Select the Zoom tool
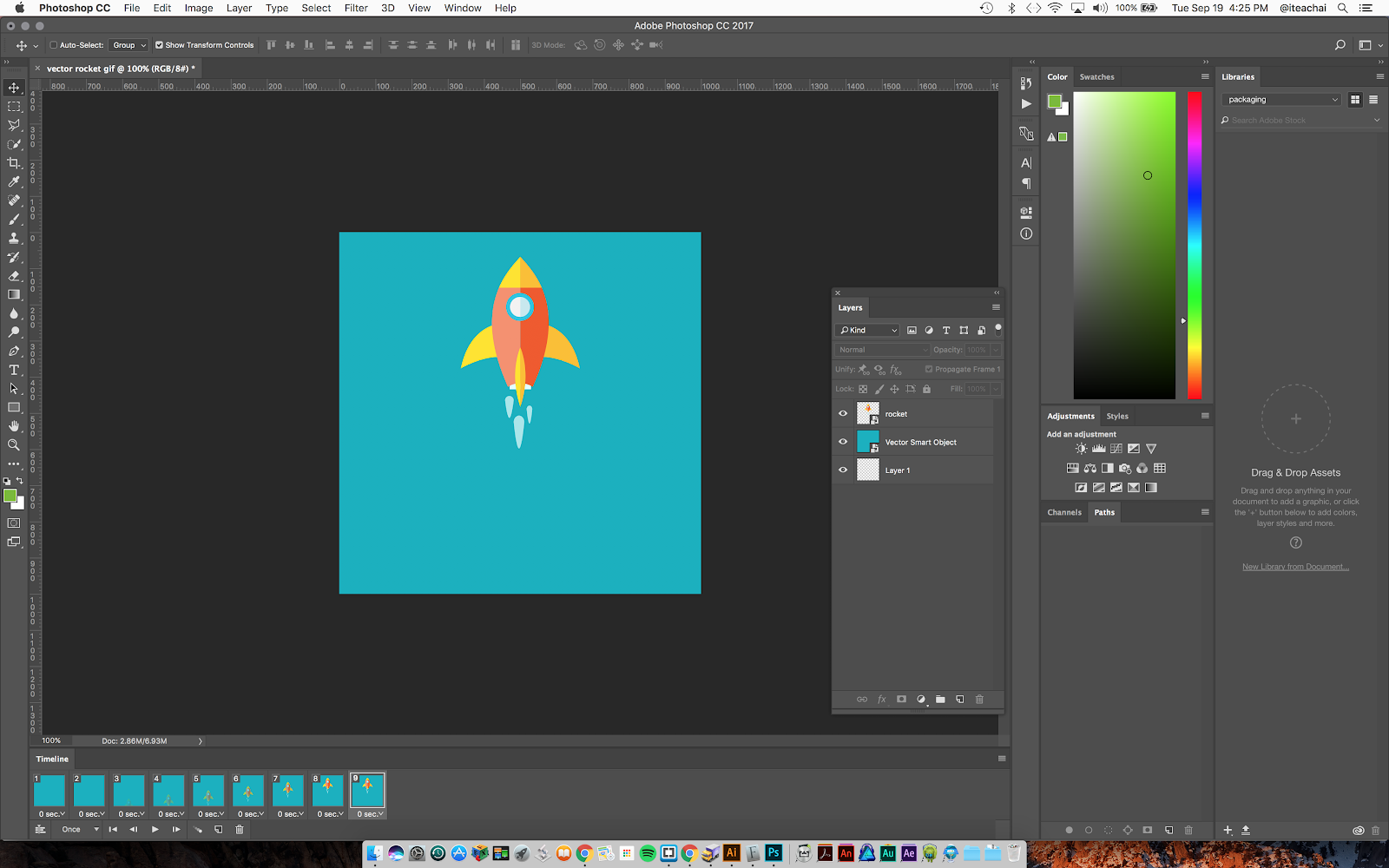Image resolution: width=1389 pixels, height=868 pixels. coord(14,445)
